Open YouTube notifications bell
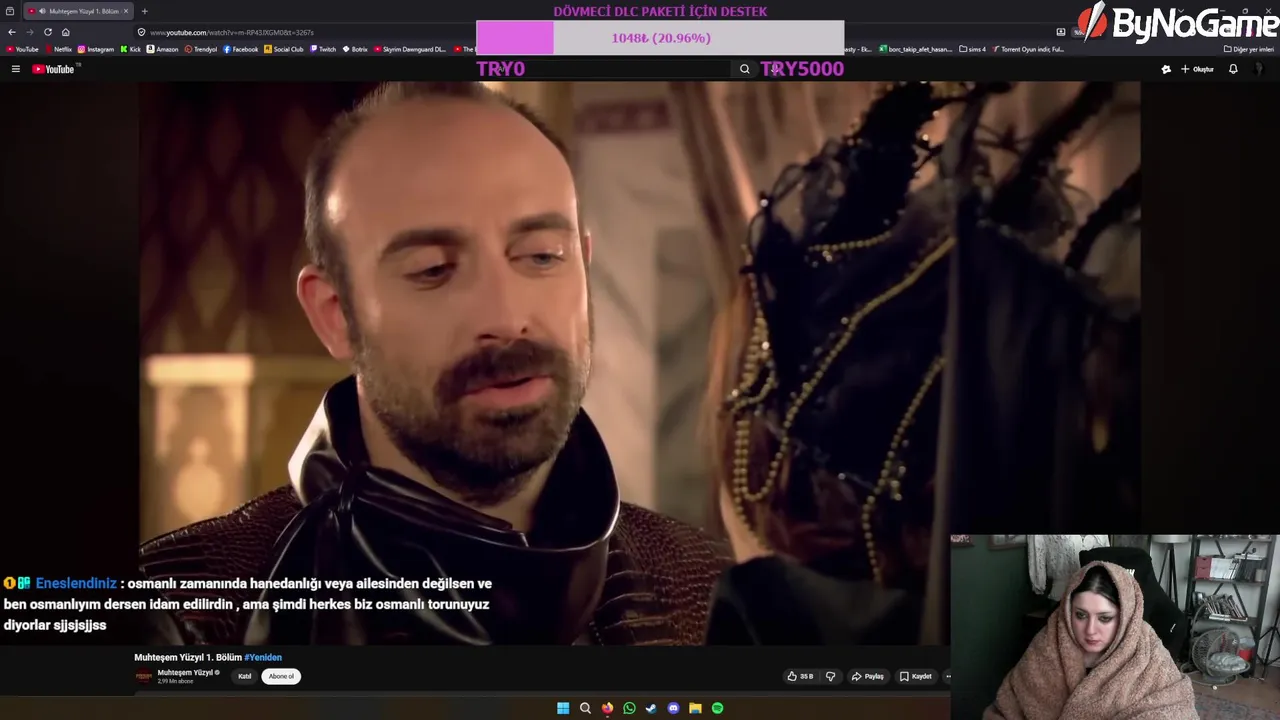The height and width of the screenshot is (720, 1280). (1233, 69)
